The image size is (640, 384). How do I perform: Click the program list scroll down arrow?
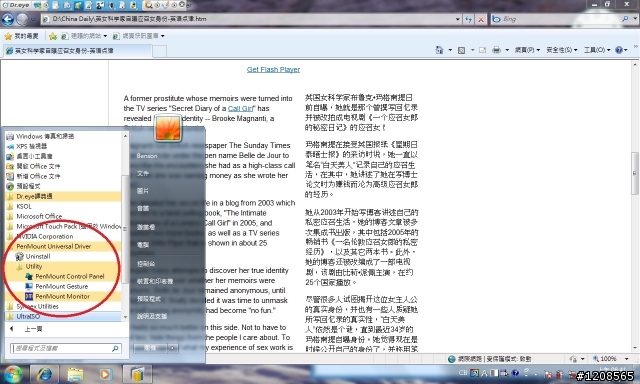(x=125, y=317)
